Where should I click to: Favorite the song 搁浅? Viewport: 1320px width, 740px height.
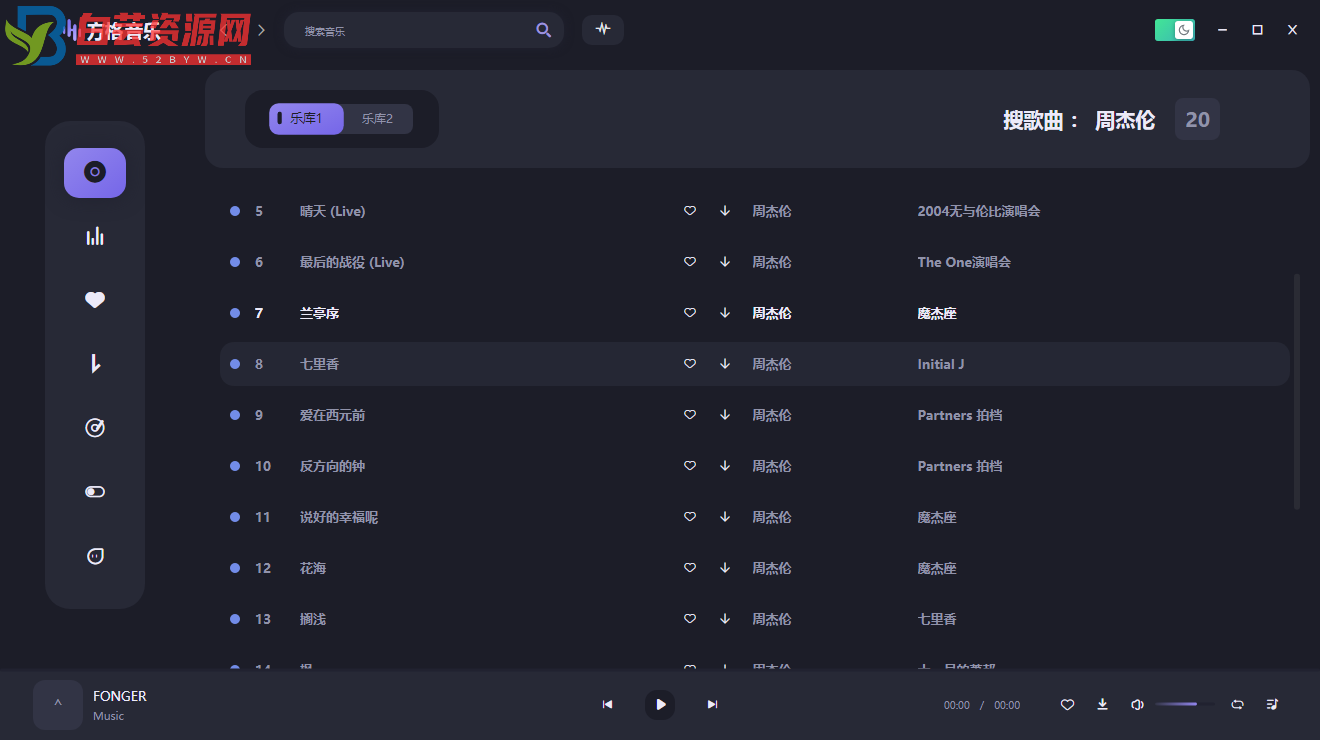(x=690, y=619)
